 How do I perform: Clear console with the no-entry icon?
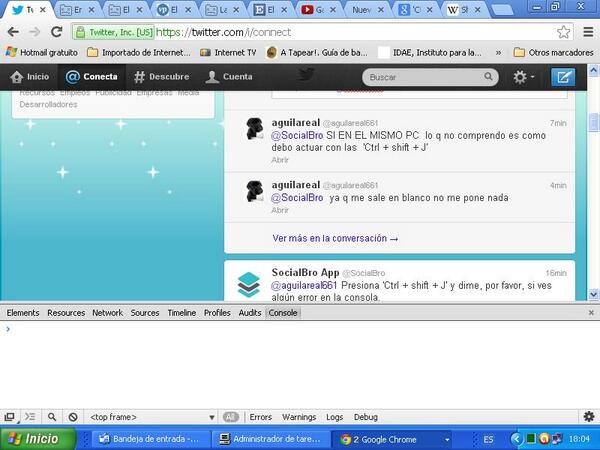(73, 417)
